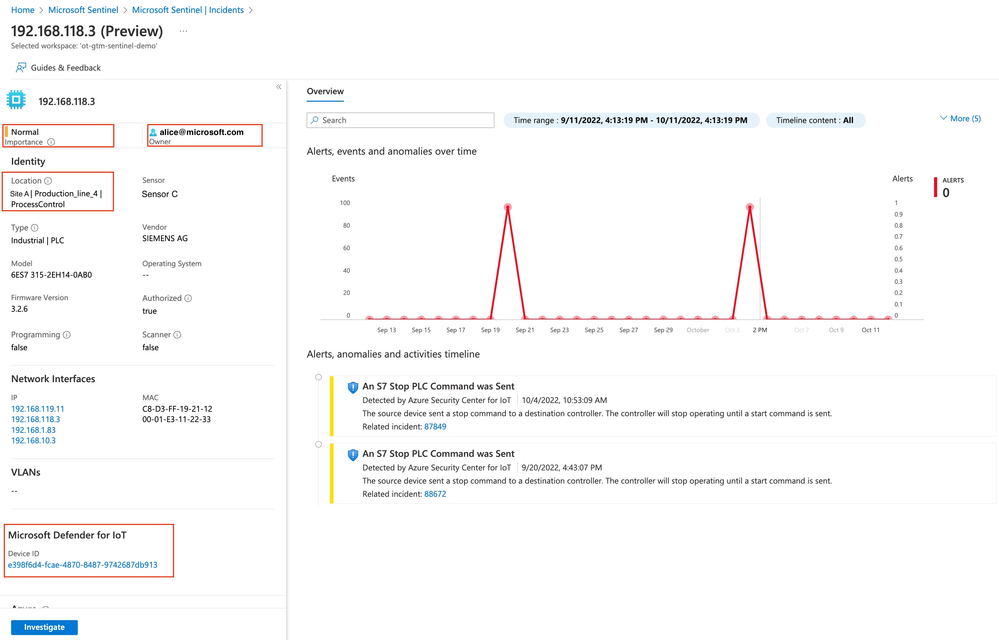Open related incident 88672
Viewport: 999px width, 640px height.
click(x=435, y=494)
